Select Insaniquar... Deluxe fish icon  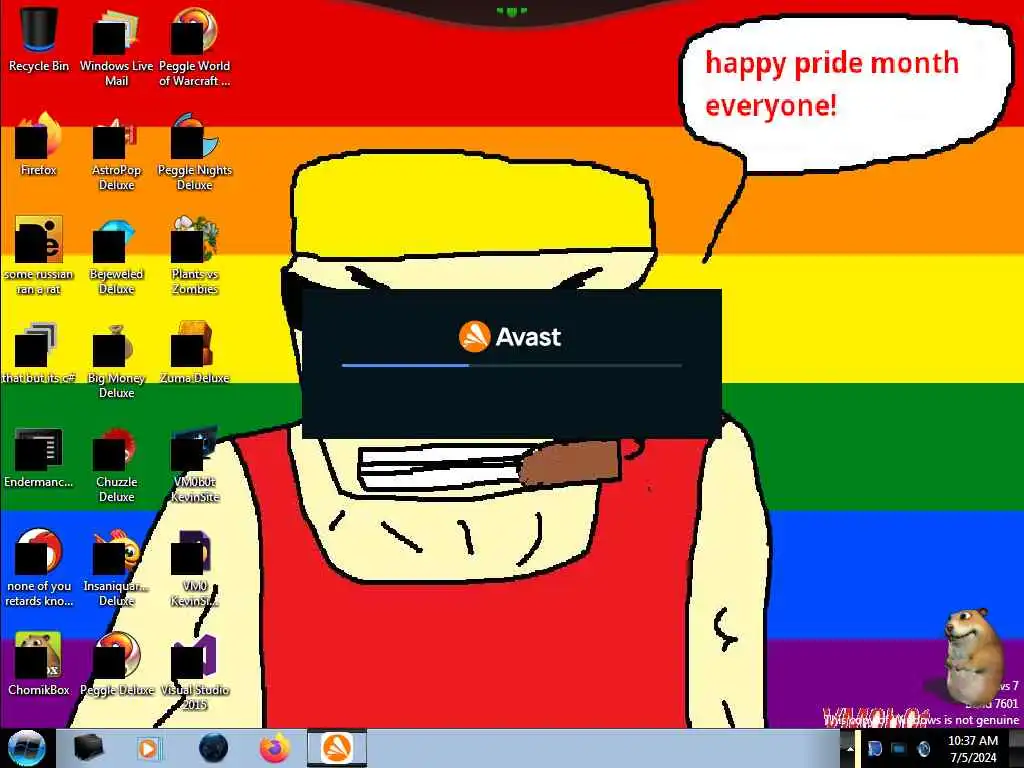click(x=116, y=568)
